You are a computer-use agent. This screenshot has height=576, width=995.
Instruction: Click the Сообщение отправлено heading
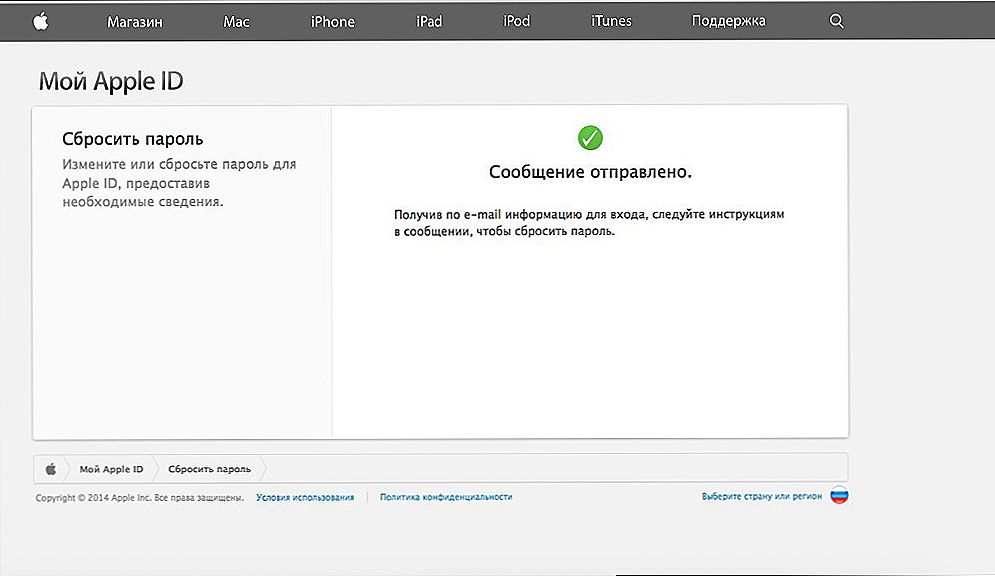[x=590, y=172]
